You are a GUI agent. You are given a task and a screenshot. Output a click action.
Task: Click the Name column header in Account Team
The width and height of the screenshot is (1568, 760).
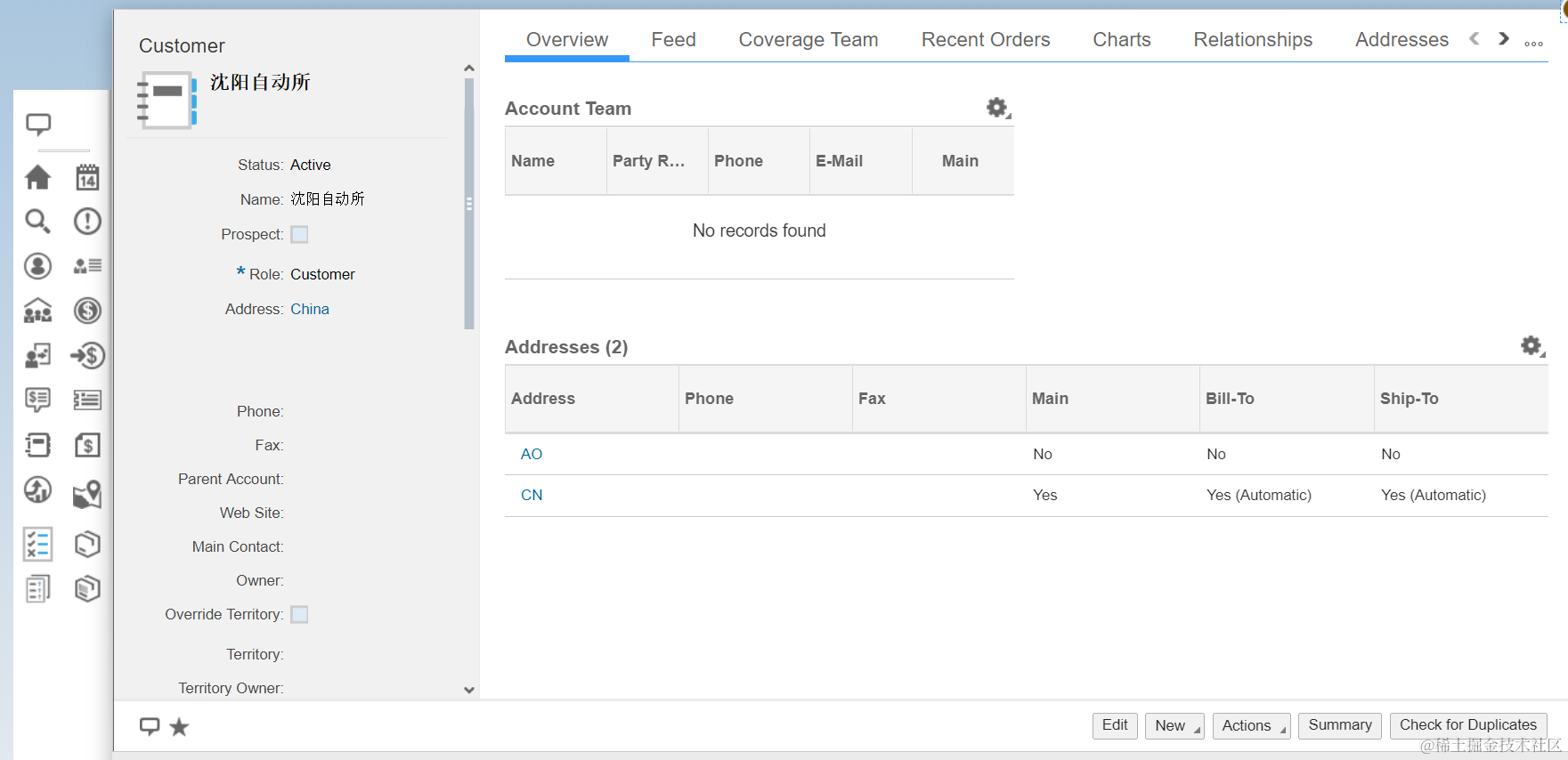point(556,161)
